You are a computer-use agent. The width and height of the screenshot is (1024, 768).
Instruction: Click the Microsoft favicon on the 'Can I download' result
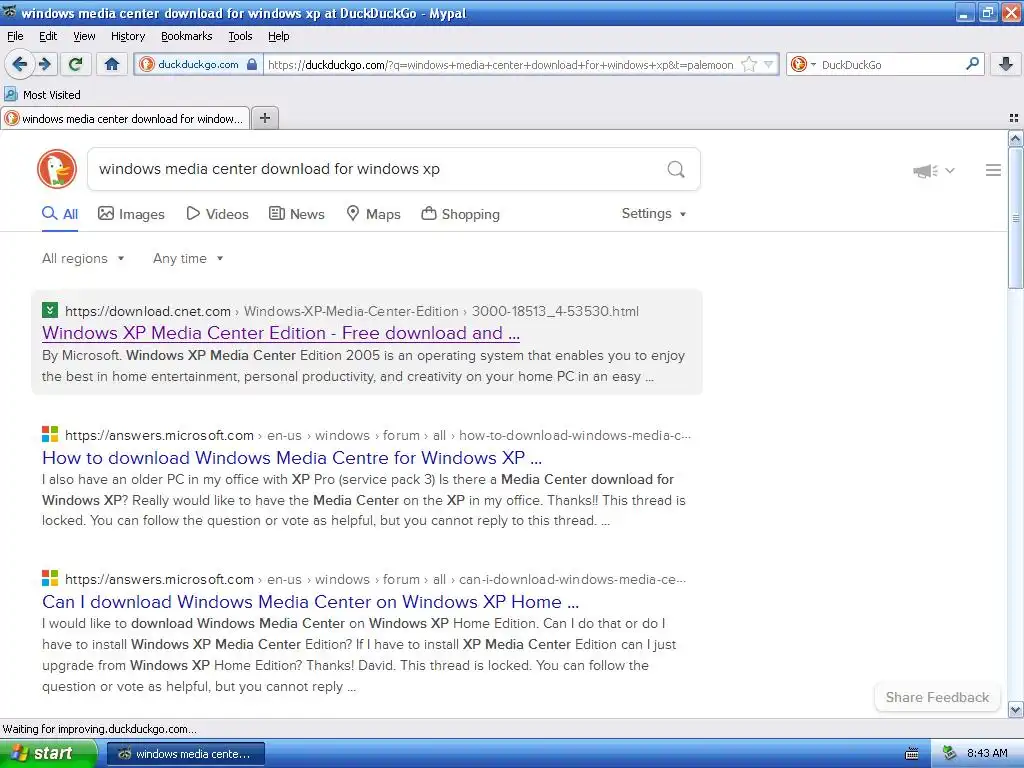(x=50, y=578)
